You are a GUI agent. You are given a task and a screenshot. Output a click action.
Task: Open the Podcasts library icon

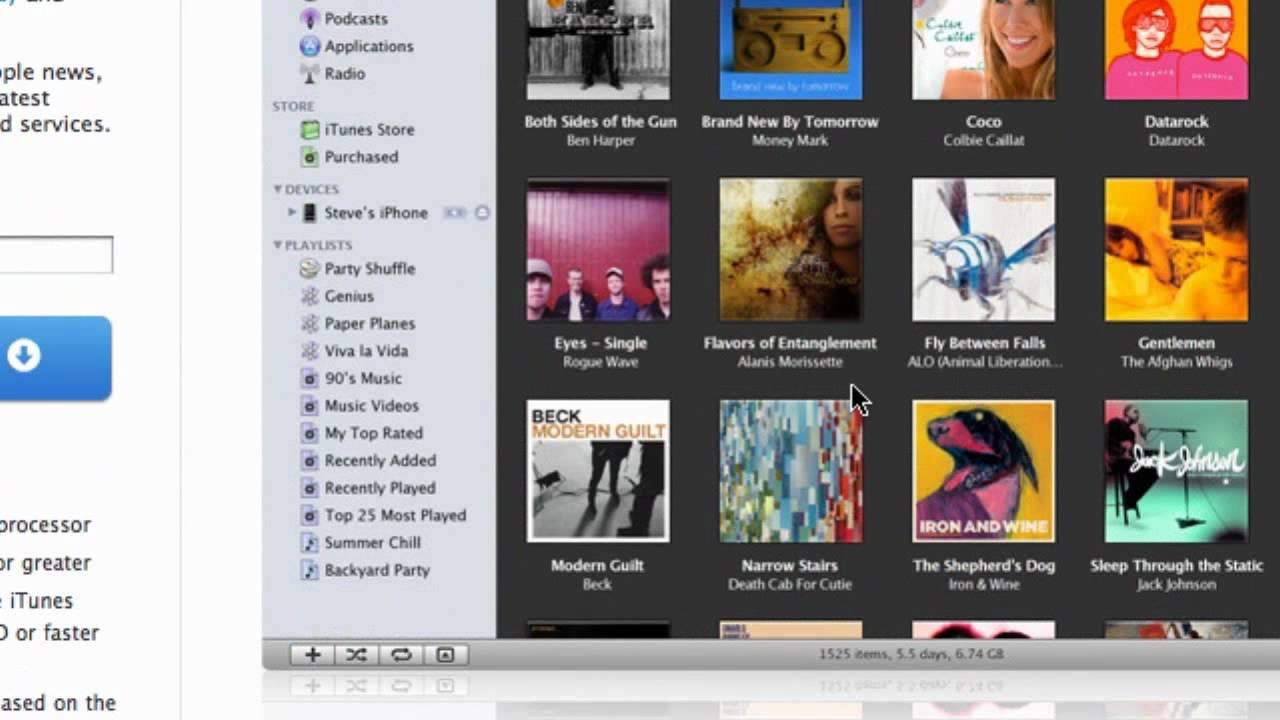click(310, 19)
